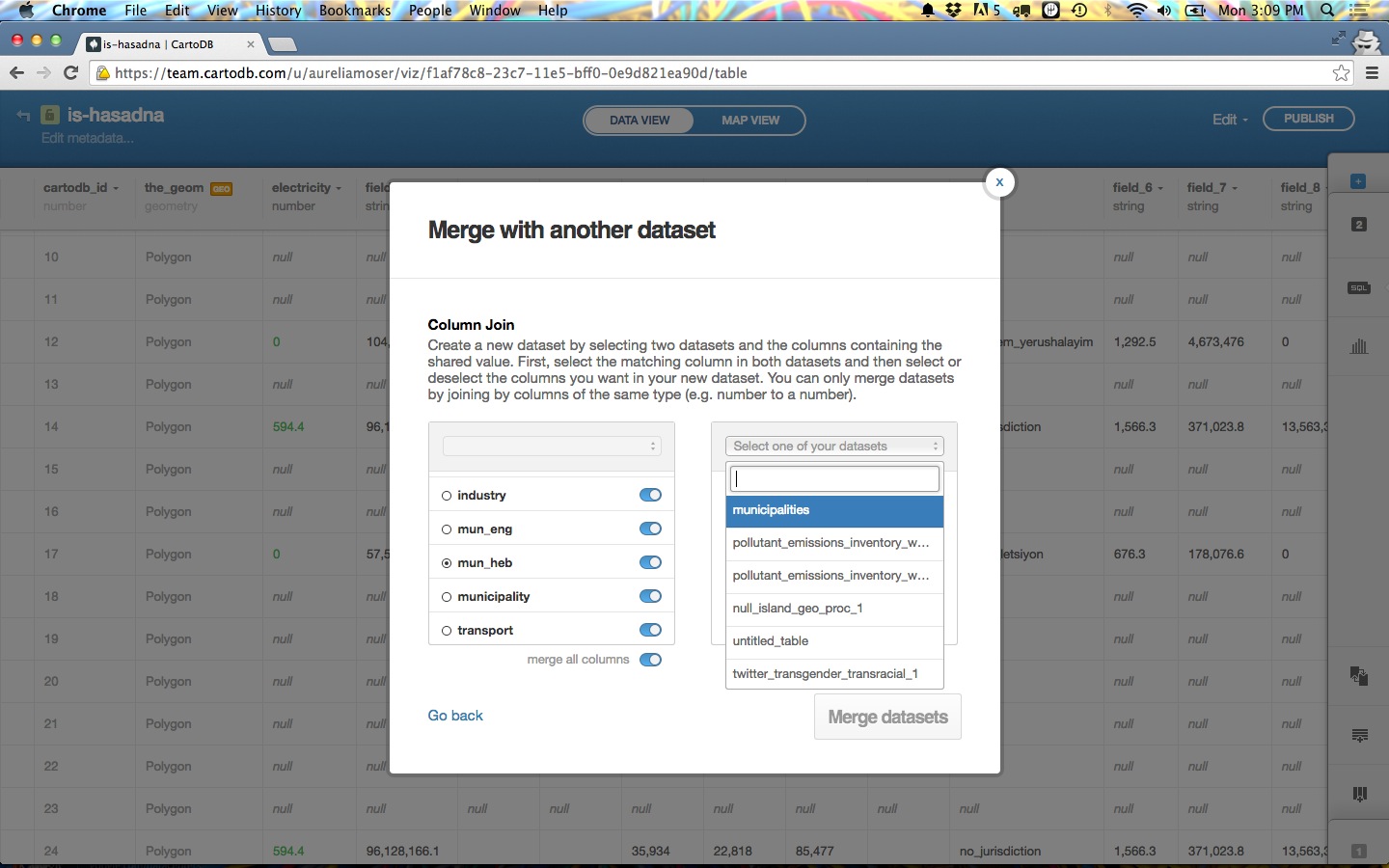
Task: Choose municipalities from the dataset list
Action: [834, 510]
